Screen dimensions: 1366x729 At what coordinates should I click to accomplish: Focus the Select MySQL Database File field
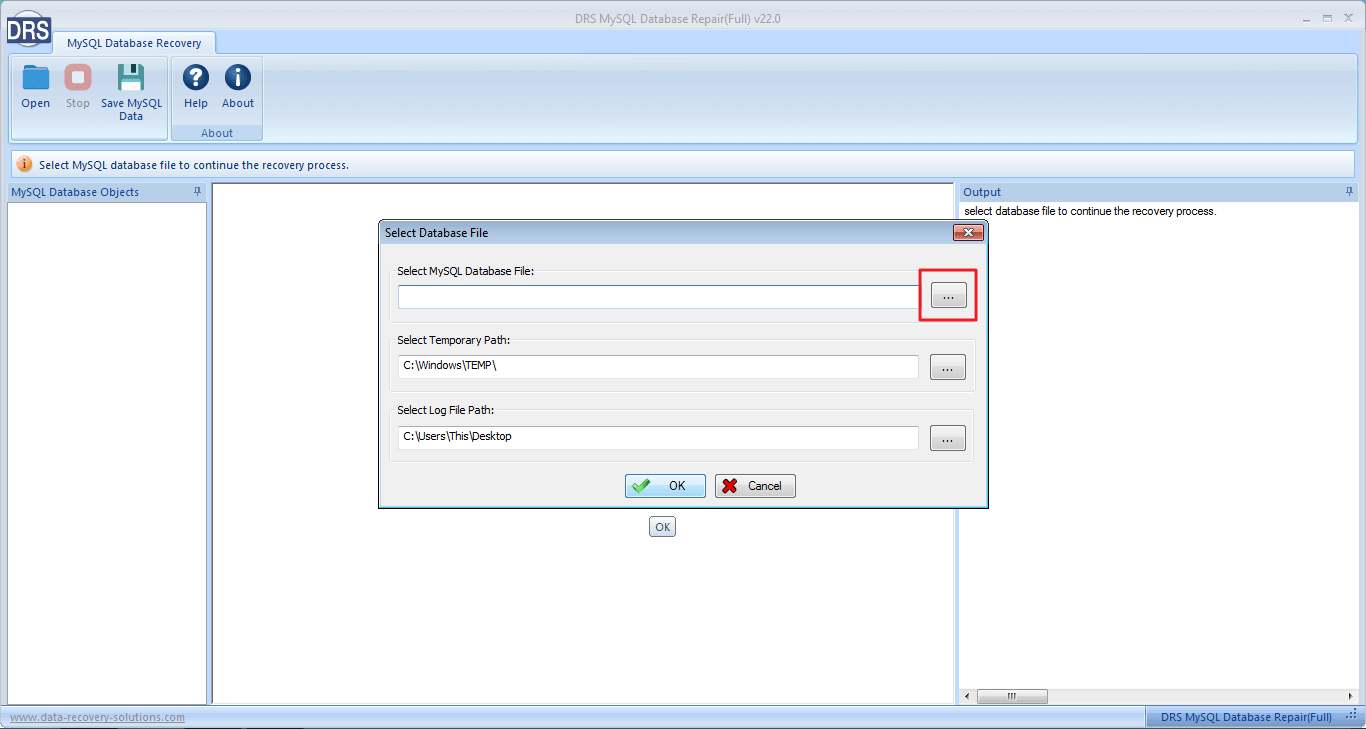tap(658, 297)
